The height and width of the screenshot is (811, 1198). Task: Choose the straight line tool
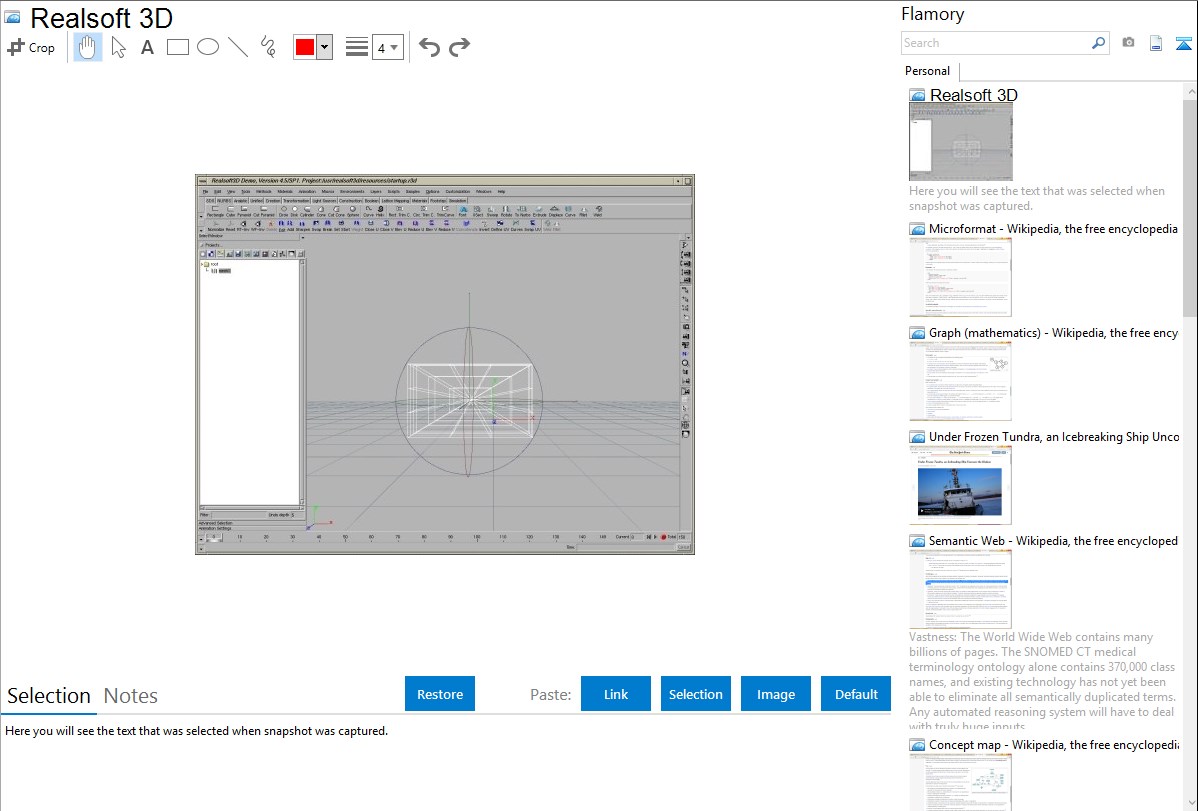click(x=238, y=47)
